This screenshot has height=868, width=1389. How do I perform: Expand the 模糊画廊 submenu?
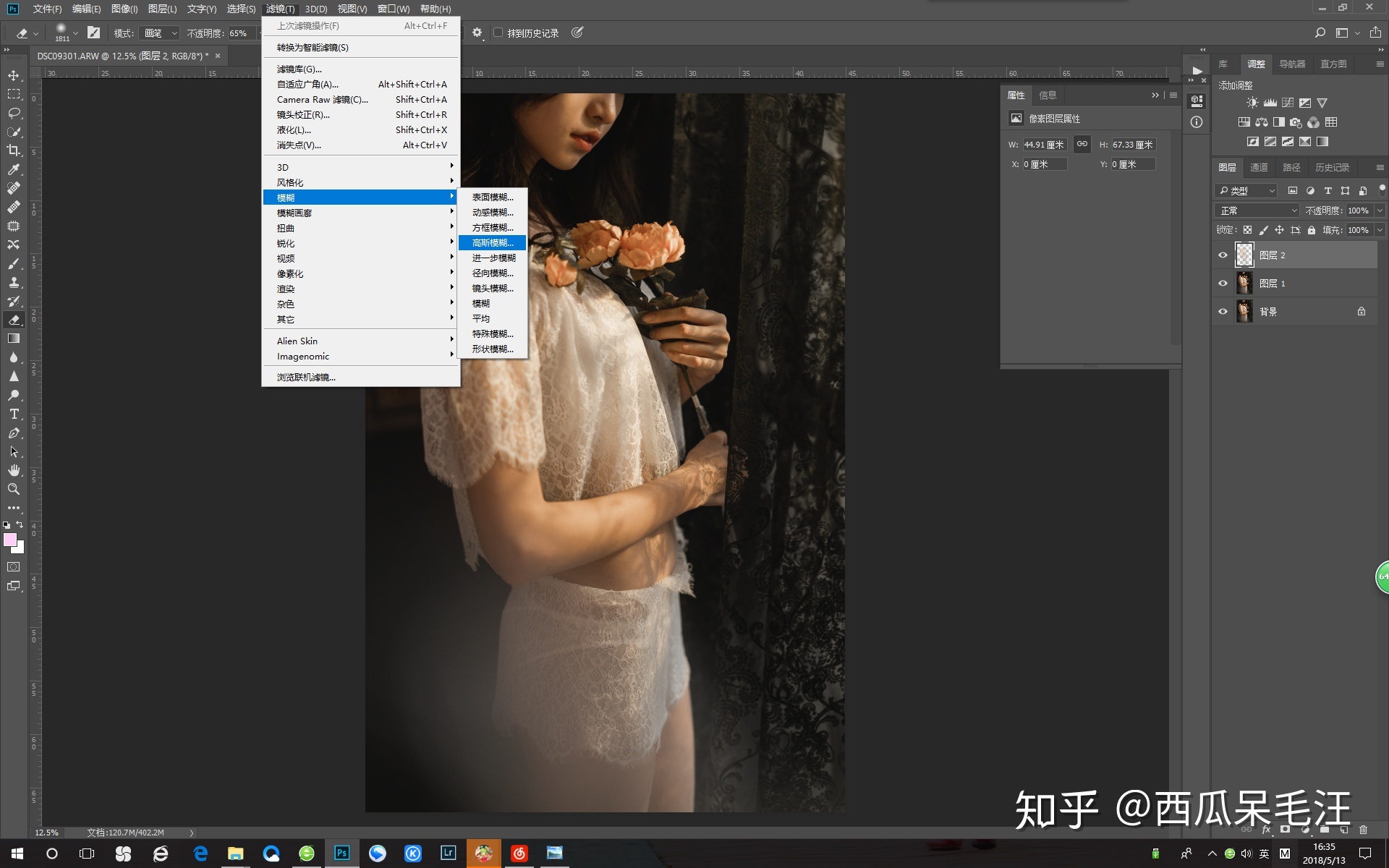tap(360, 213)
